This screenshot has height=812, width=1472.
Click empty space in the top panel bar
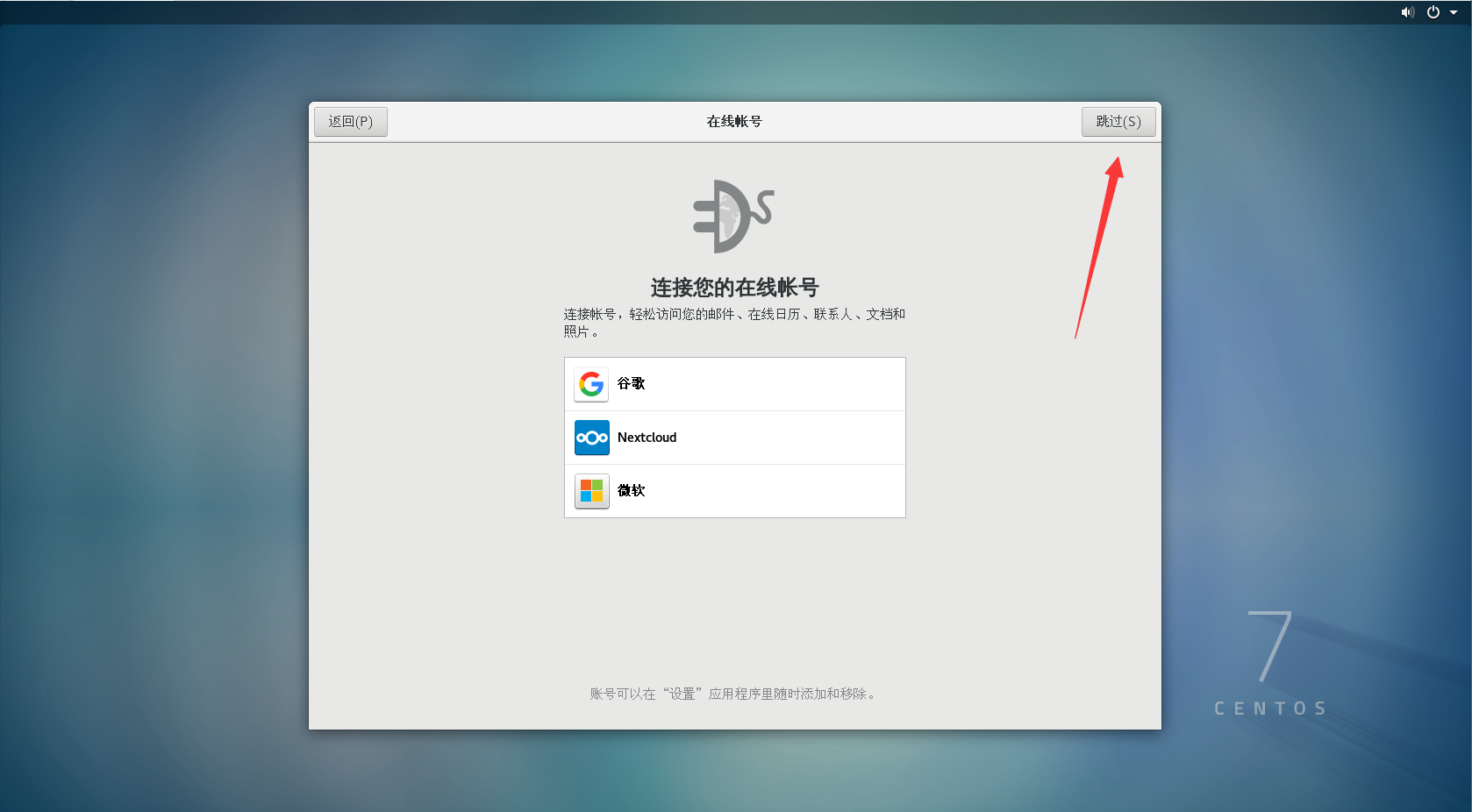coord(702,12)
